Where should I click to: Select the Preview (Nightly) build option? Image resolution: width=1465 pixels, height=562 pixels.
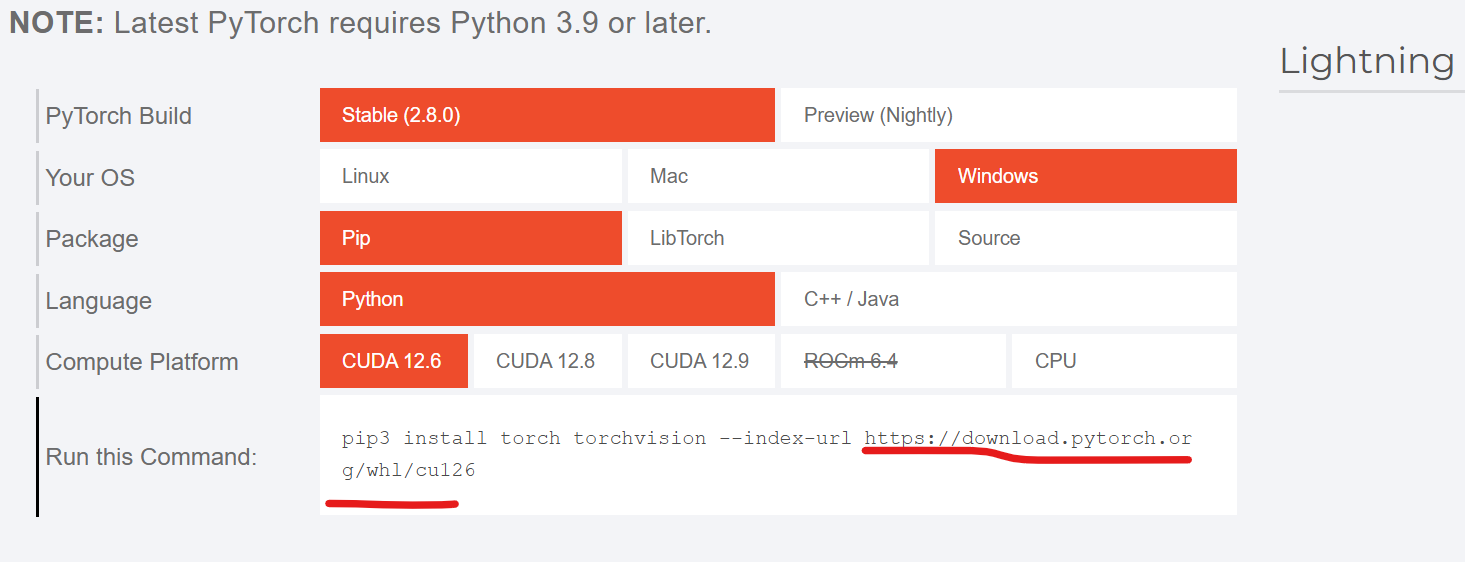[x=1008, y=115]
